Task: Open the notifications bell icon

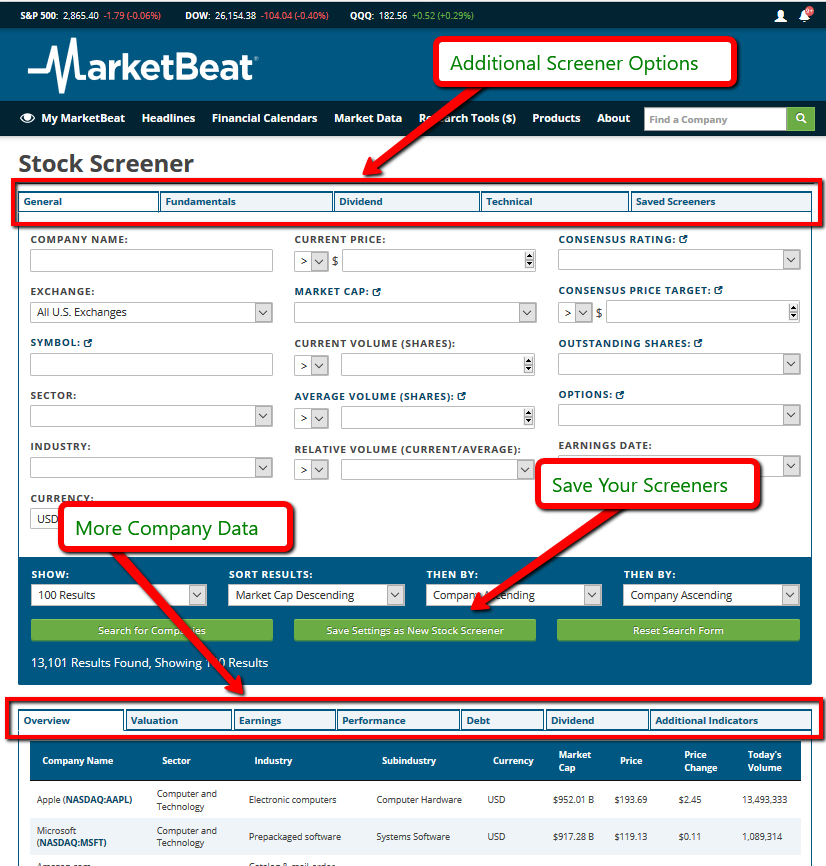Action: 805,15
